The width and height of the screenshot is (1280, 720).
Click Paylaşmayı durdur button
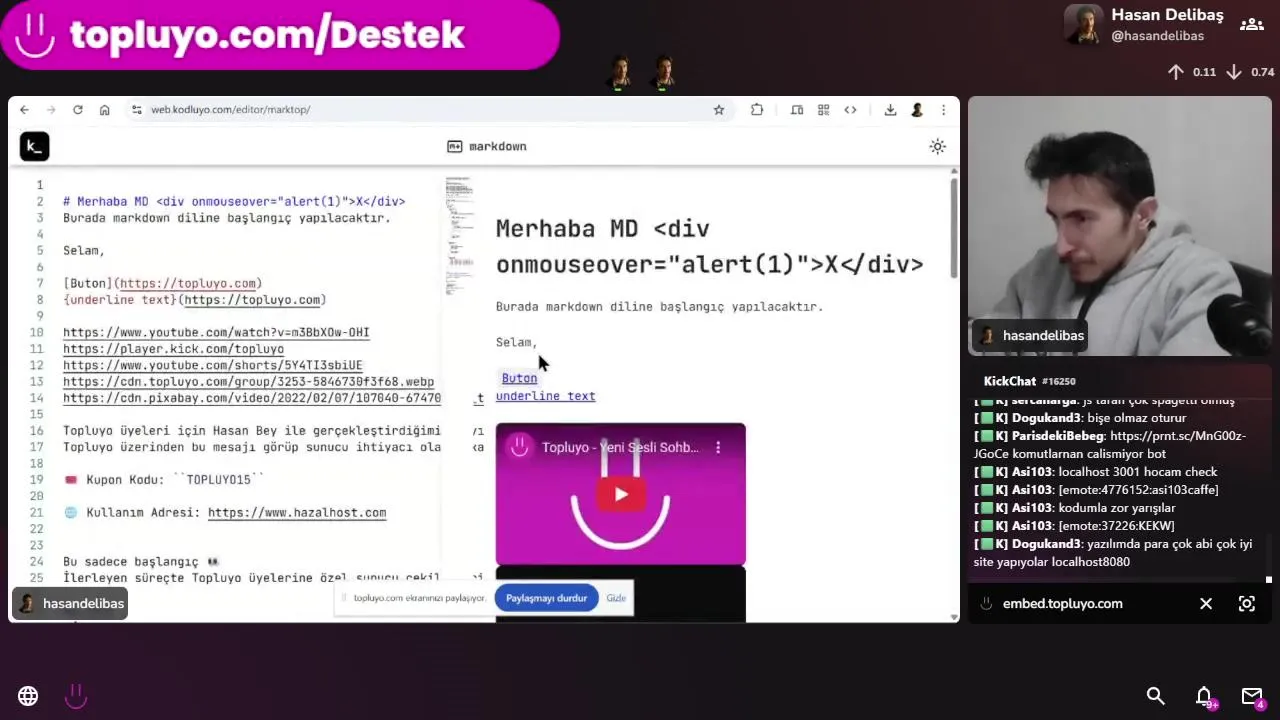tap(546, 598)
